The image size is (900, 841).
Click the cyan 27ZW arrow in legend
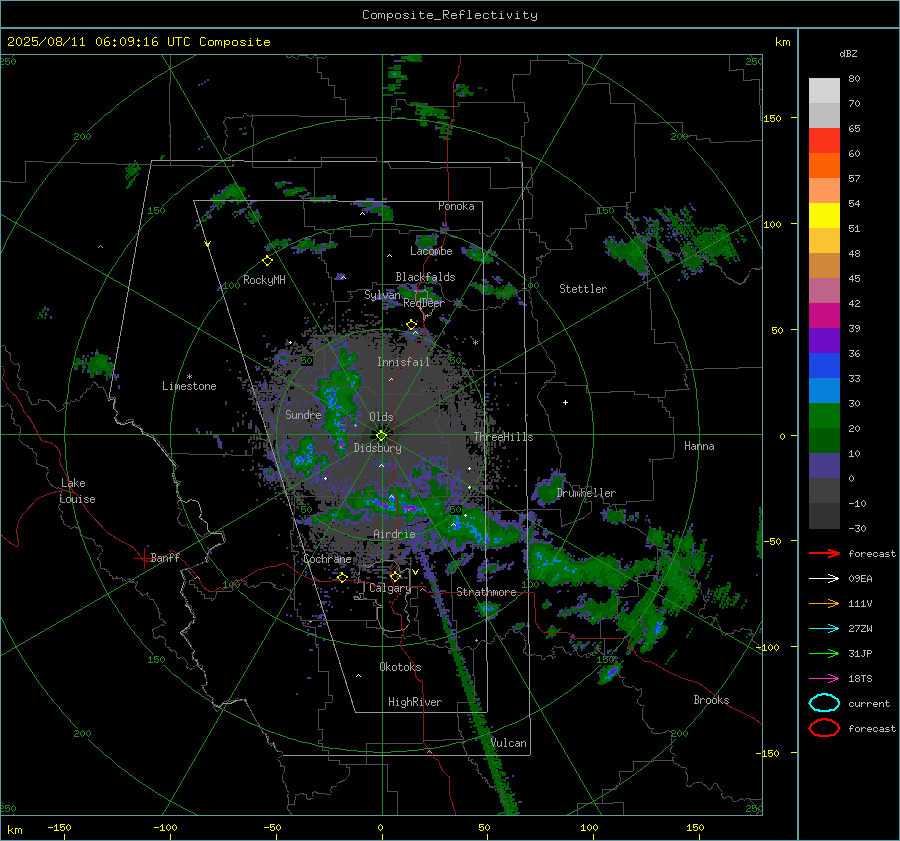[824, 629]
